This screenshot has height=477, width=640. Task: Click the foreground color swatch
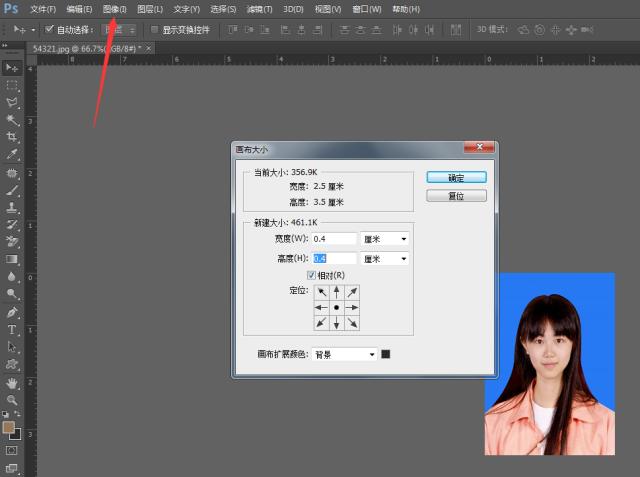9,427
